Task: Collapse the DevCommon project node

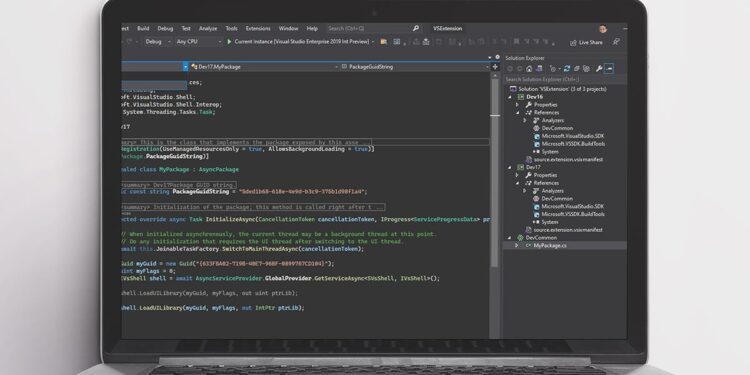Action: point(510,238)
